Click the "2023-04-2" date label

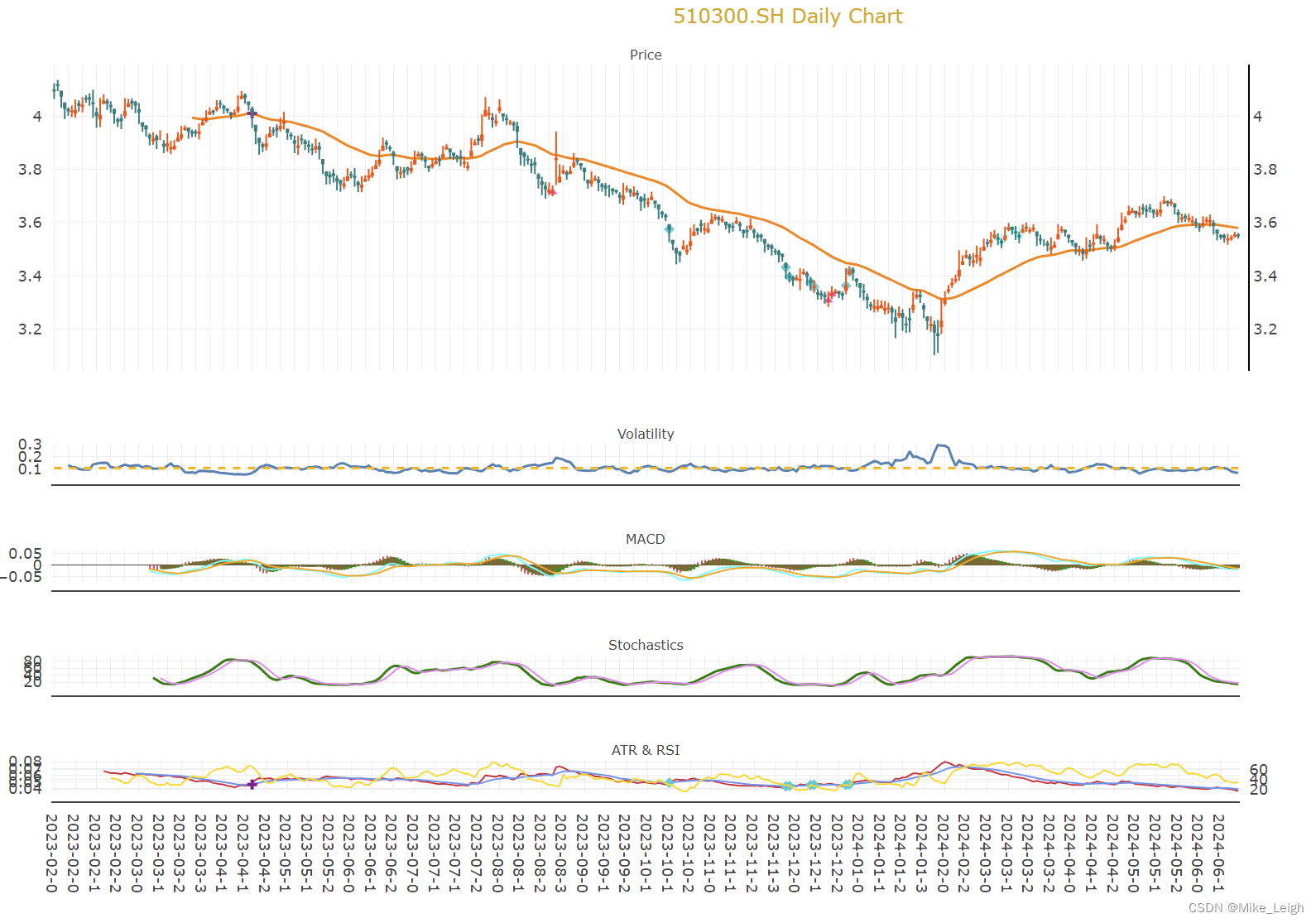point(263,853)
